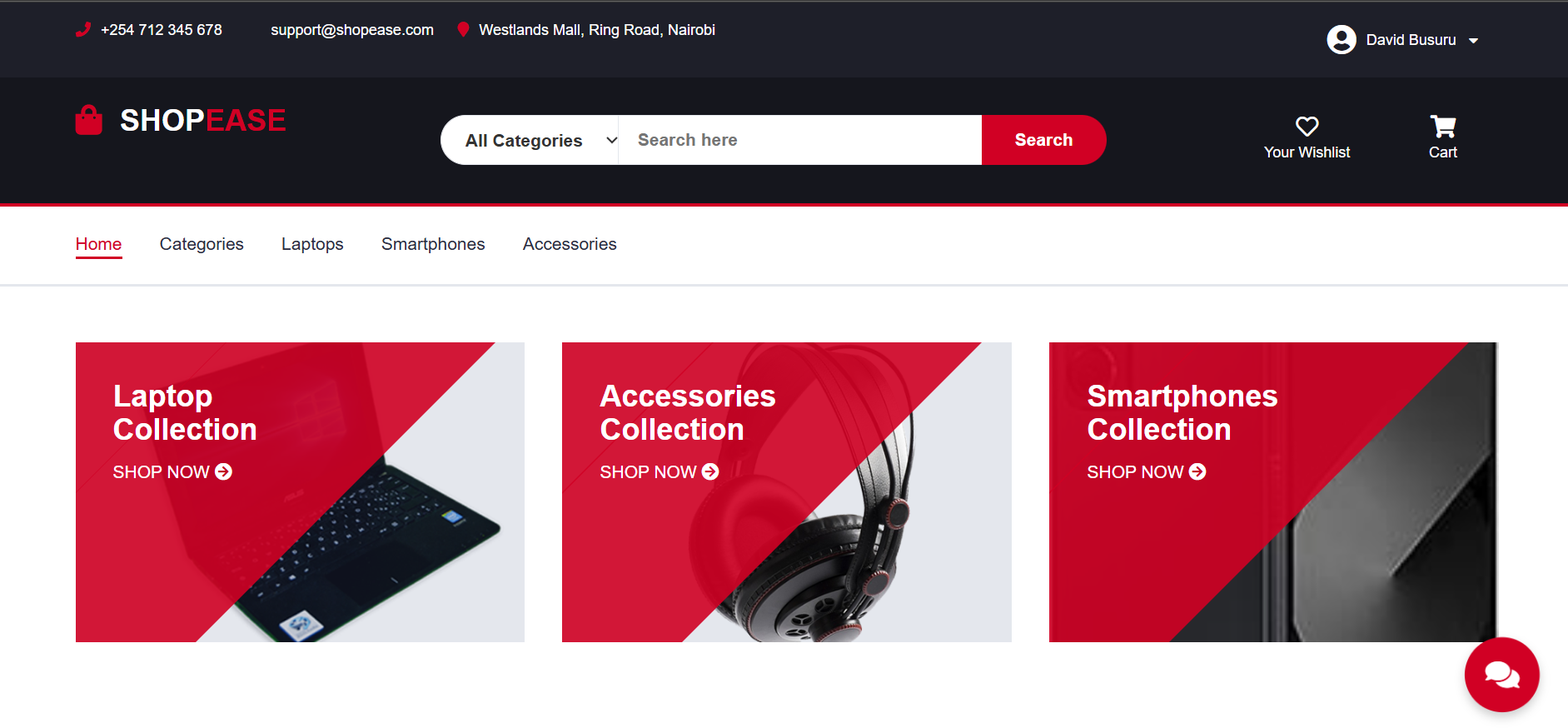The height and width of the screenshot is (728, 1568).
Task: Focus the 'Search here' input field
Action: tap(799, 140)
